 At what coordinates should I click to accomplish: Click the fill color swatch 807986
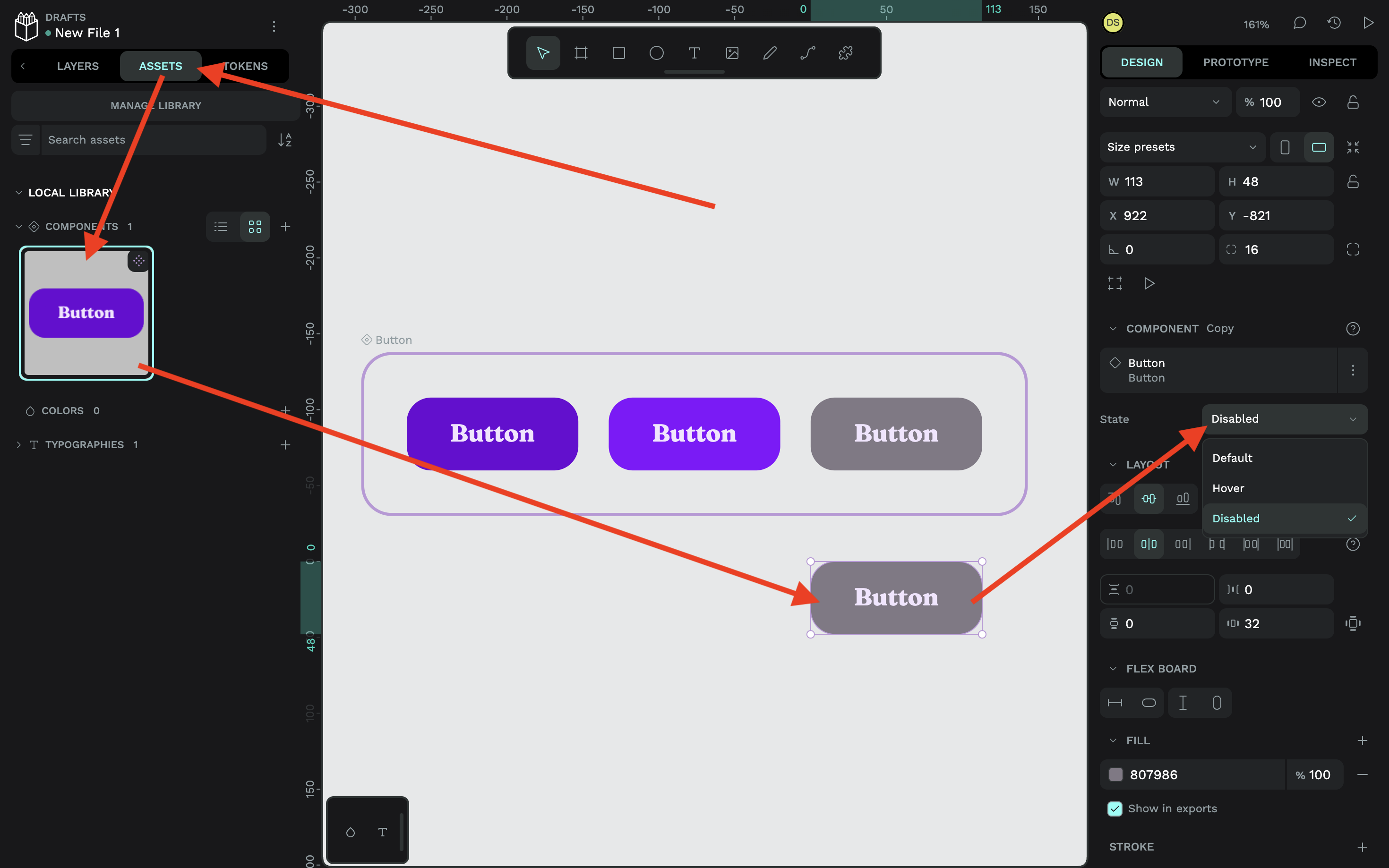pos(1116,774)
